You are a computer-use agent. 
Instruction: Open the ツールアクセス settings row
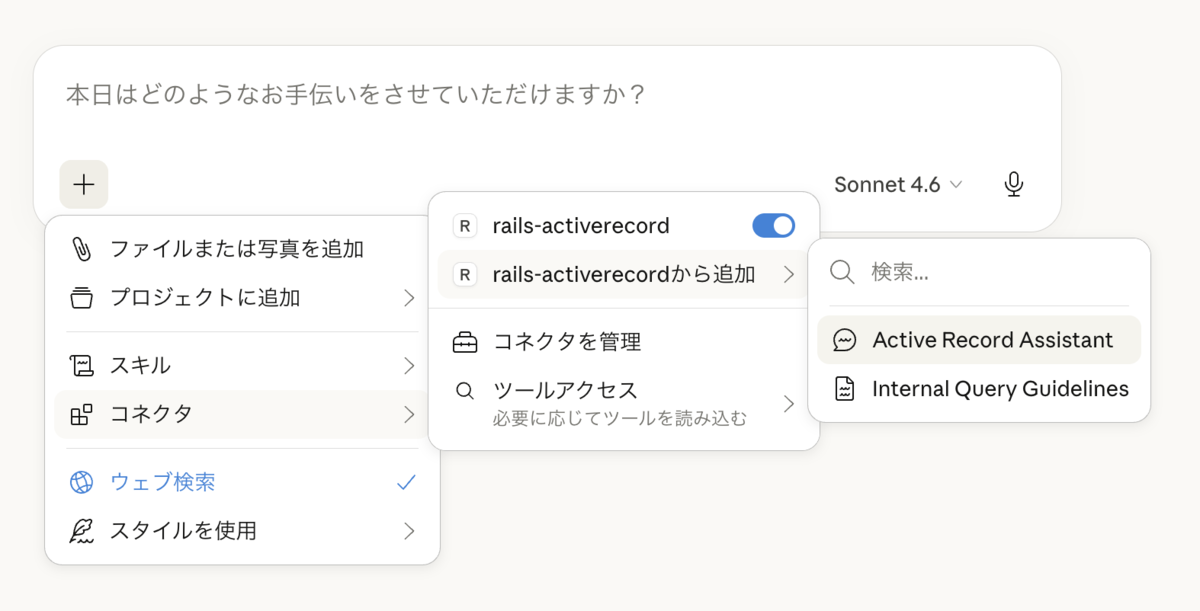point(623,402)
